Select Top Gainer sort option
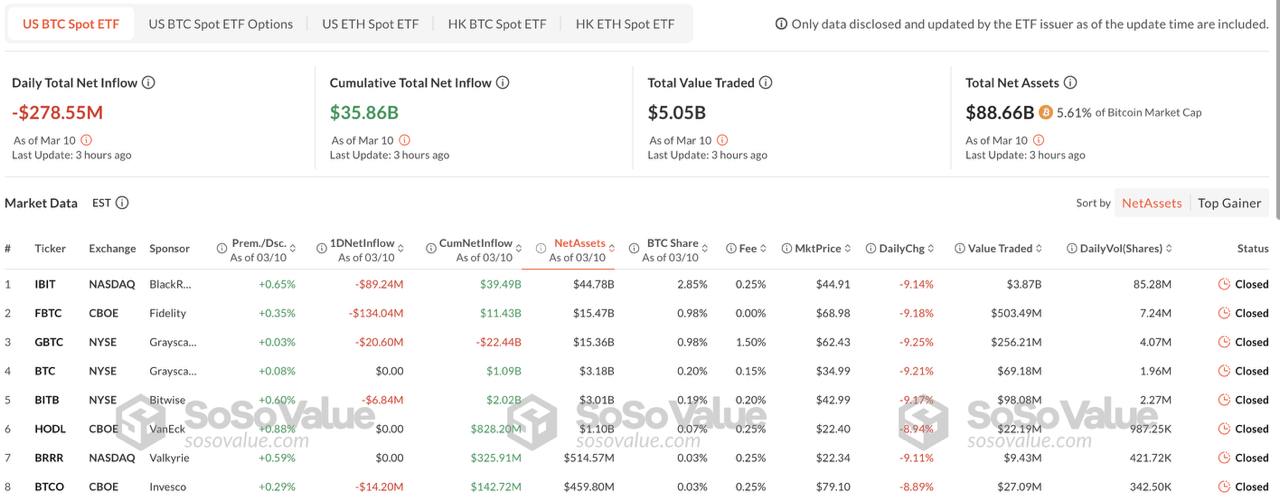 coord(1229,203)
